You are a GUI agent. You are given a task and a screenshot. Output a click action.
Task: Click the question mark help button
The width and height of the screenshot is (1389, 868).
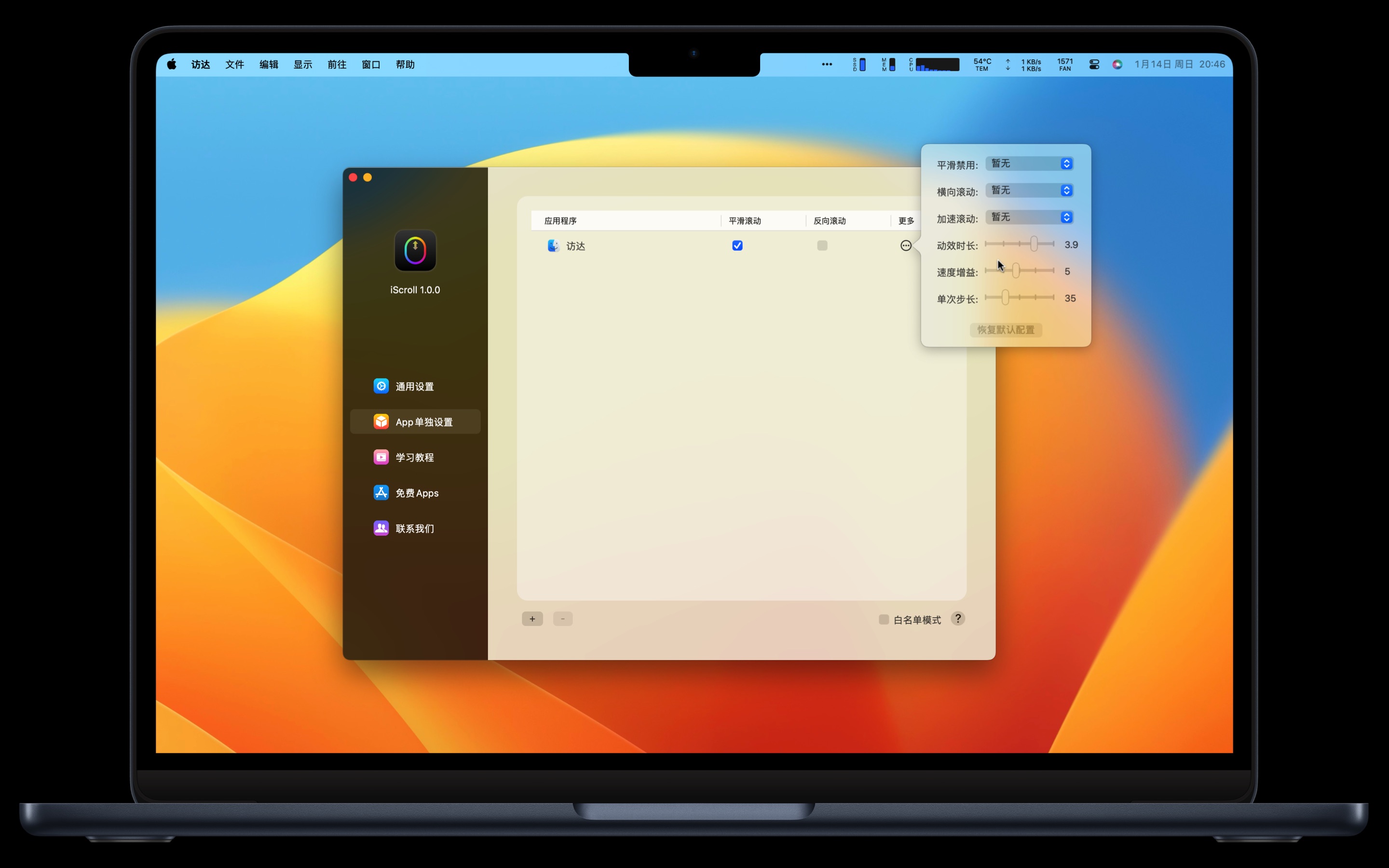point(957,619)
